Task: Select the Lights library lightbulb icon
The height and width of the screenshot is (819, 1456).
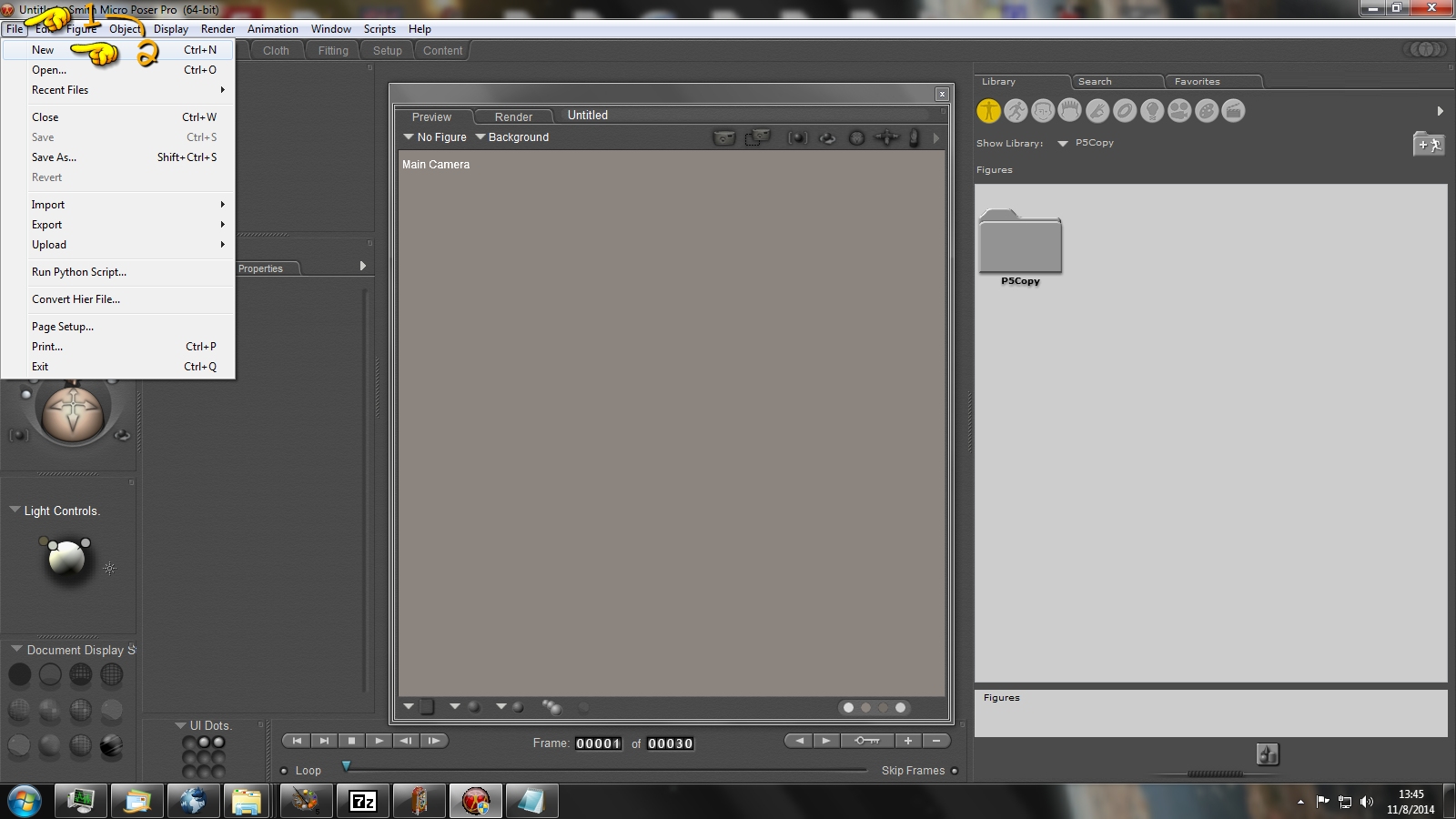Action: (x=1152, y=111)
